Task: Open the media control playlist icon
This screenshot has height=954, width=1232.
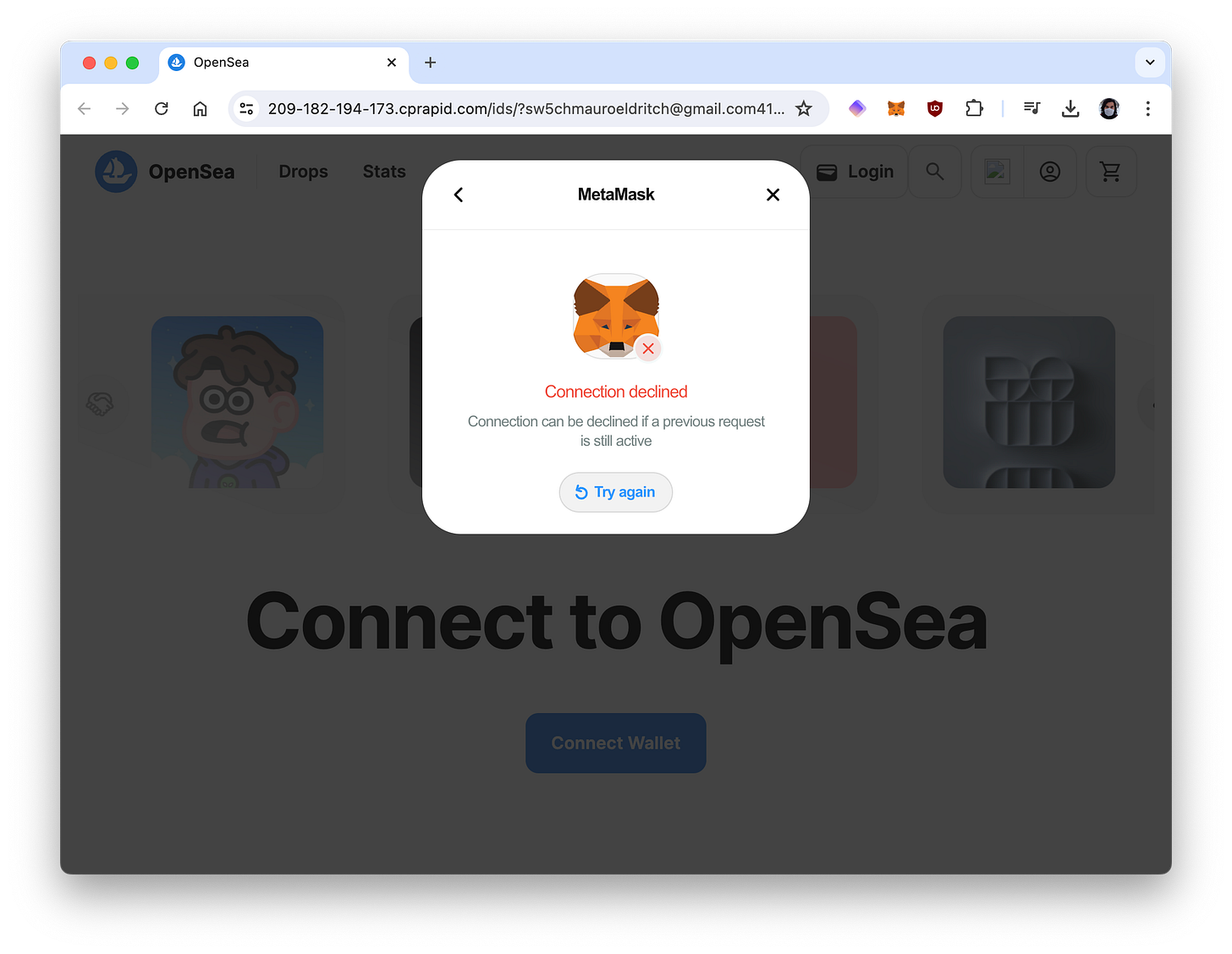Action: 1031,108
